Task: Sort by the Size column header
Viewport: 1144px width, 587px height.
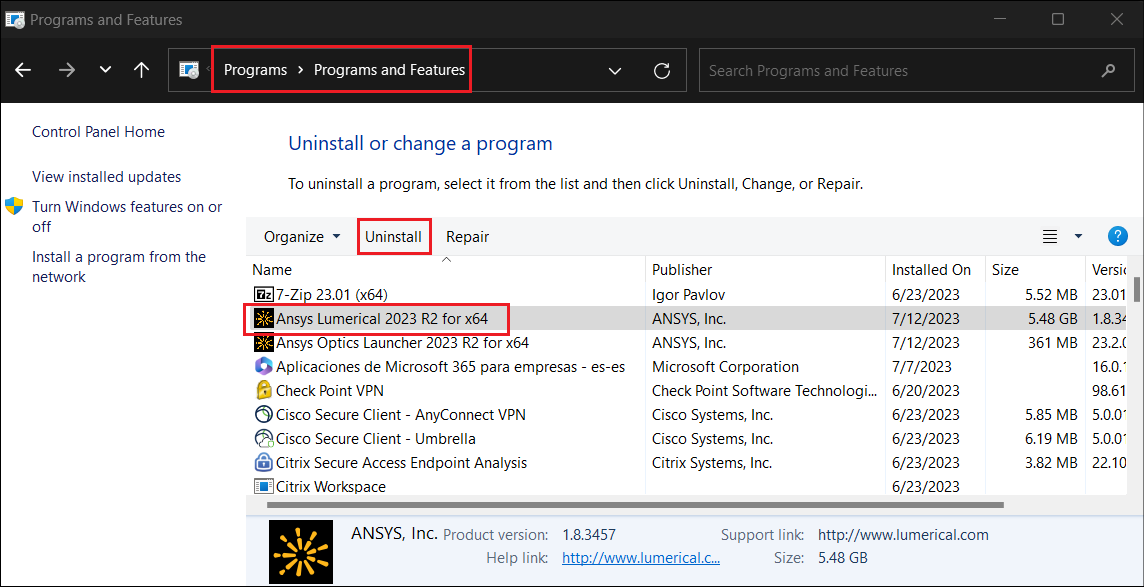Action: pyautogui.click(x=1035, y=270)
